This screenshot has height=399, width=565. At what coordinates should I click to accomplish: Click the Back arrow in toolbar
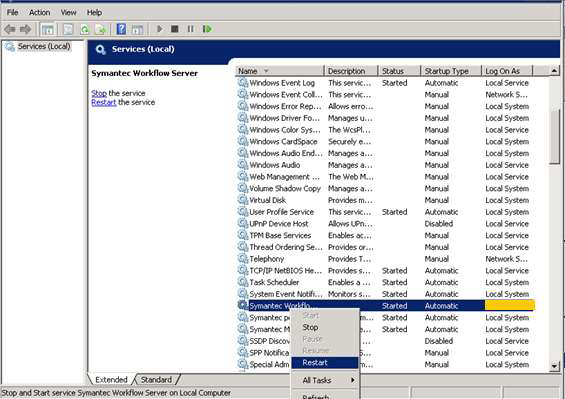tap(10, 29)
